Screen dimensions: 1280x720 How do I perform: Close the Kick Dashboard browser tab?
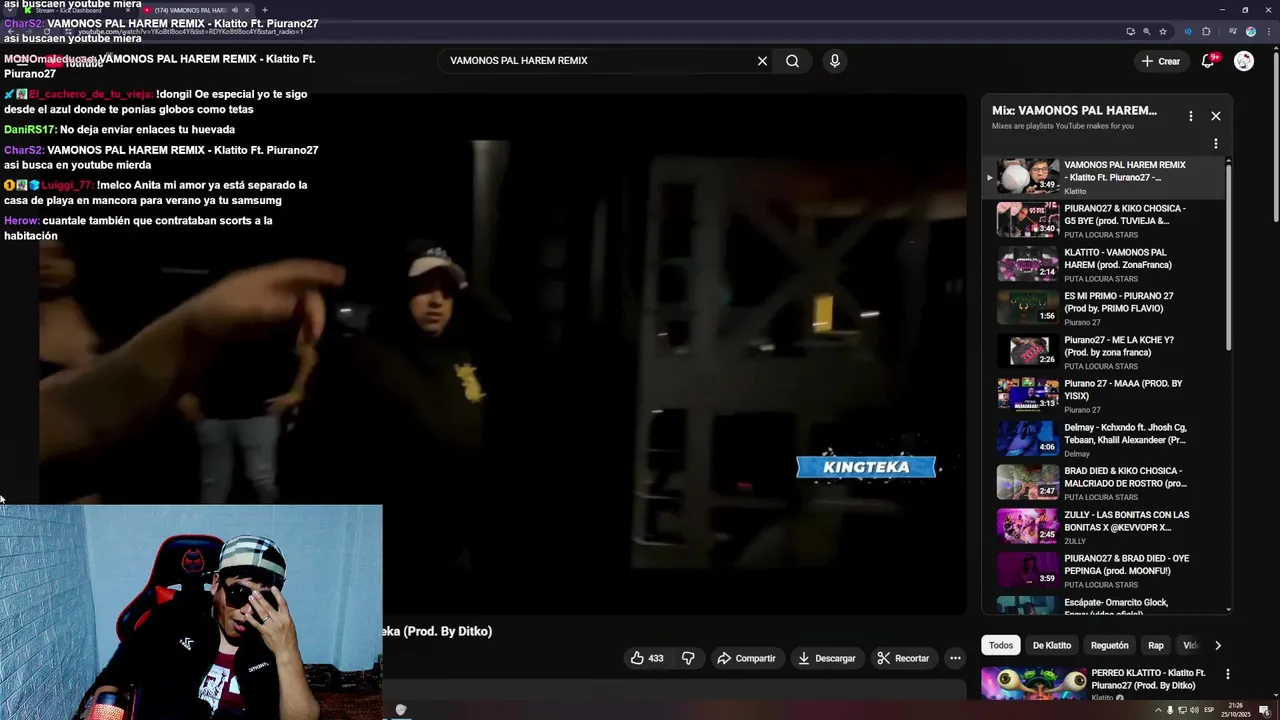pyautogui.click(x=126, y=10)
